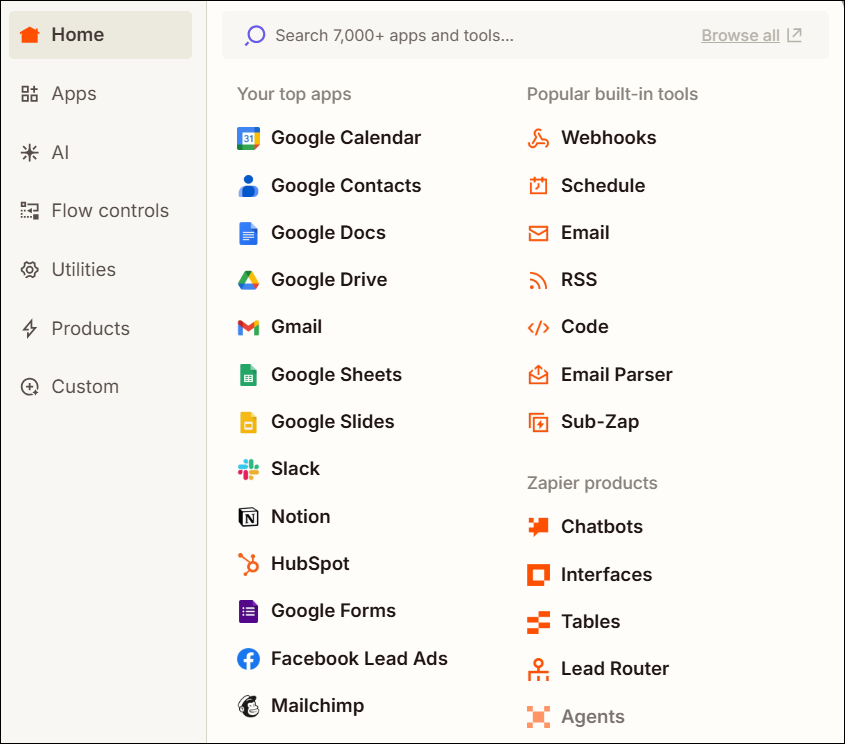
Task: Click the Slack logo icon
Action: (248, 469)
